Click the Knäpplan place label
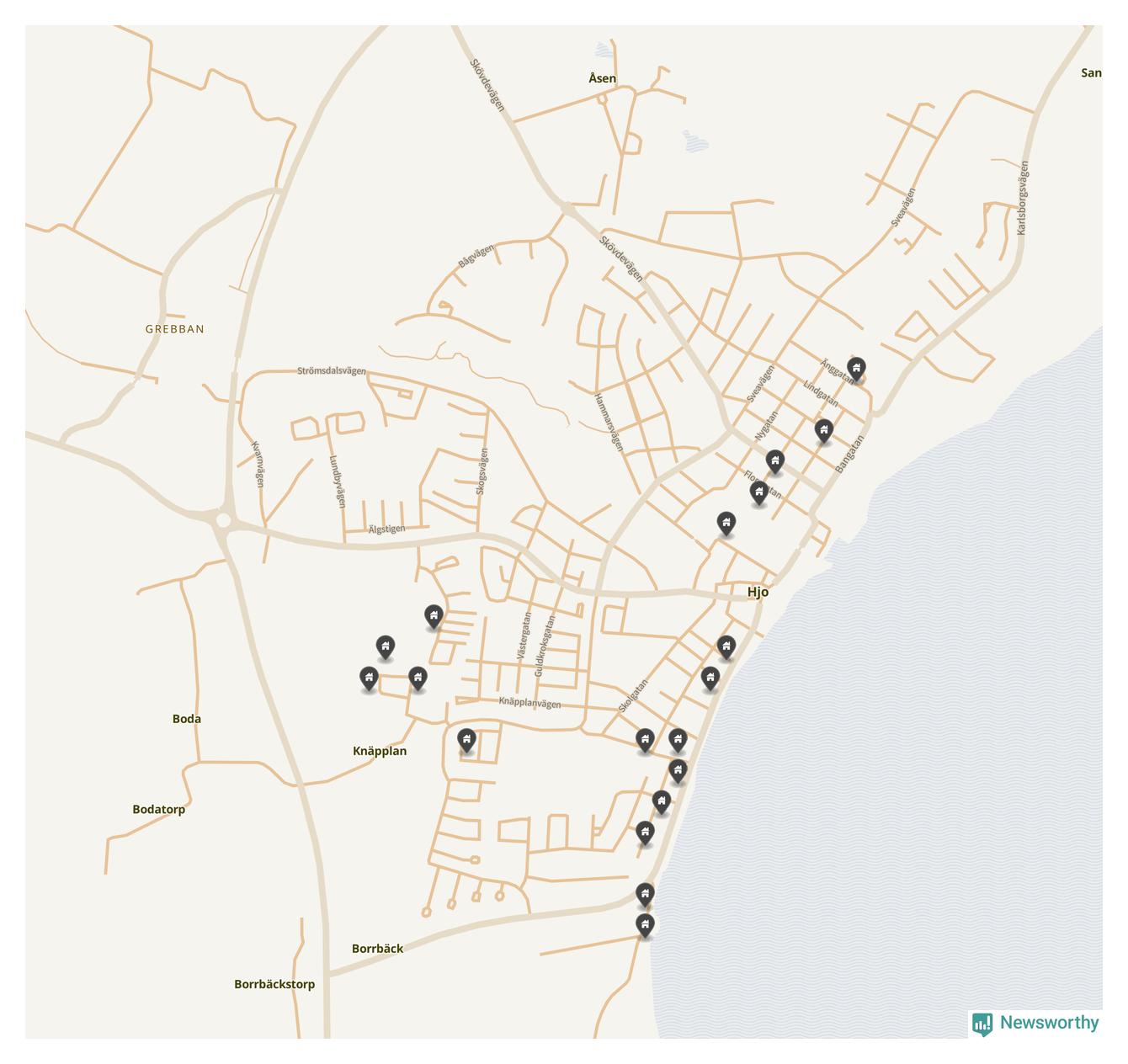Viewport: 1128px width, 1064px height. coord(380,751)
